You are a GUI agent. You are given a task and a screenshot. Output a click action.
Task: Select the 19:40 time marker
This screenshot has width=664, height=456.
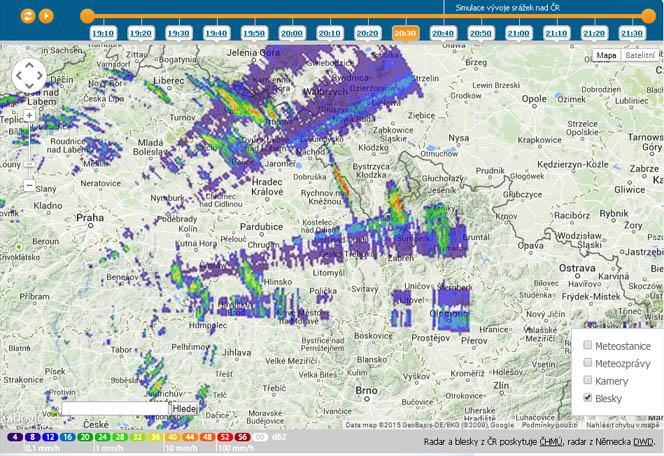coord(216,33)
